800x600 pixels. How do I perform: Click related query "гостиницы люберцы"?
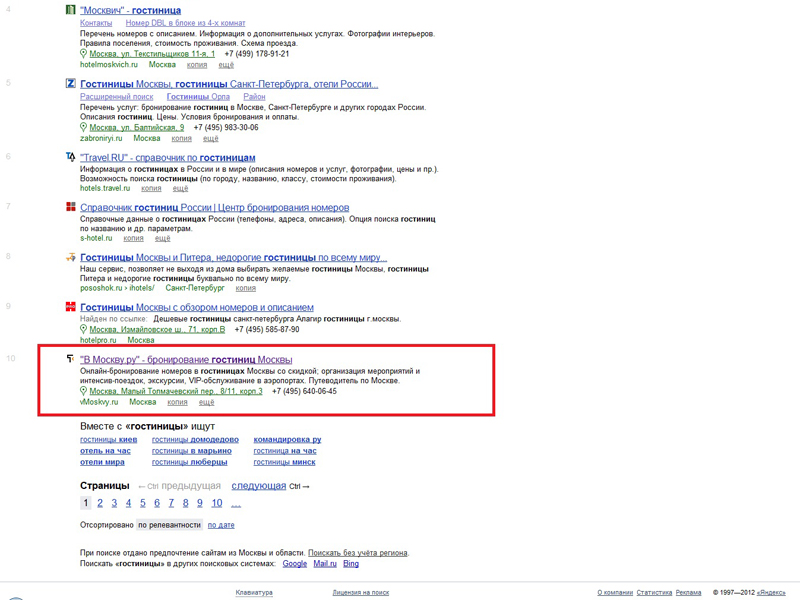pyautogui.click(x=189, y=462)
